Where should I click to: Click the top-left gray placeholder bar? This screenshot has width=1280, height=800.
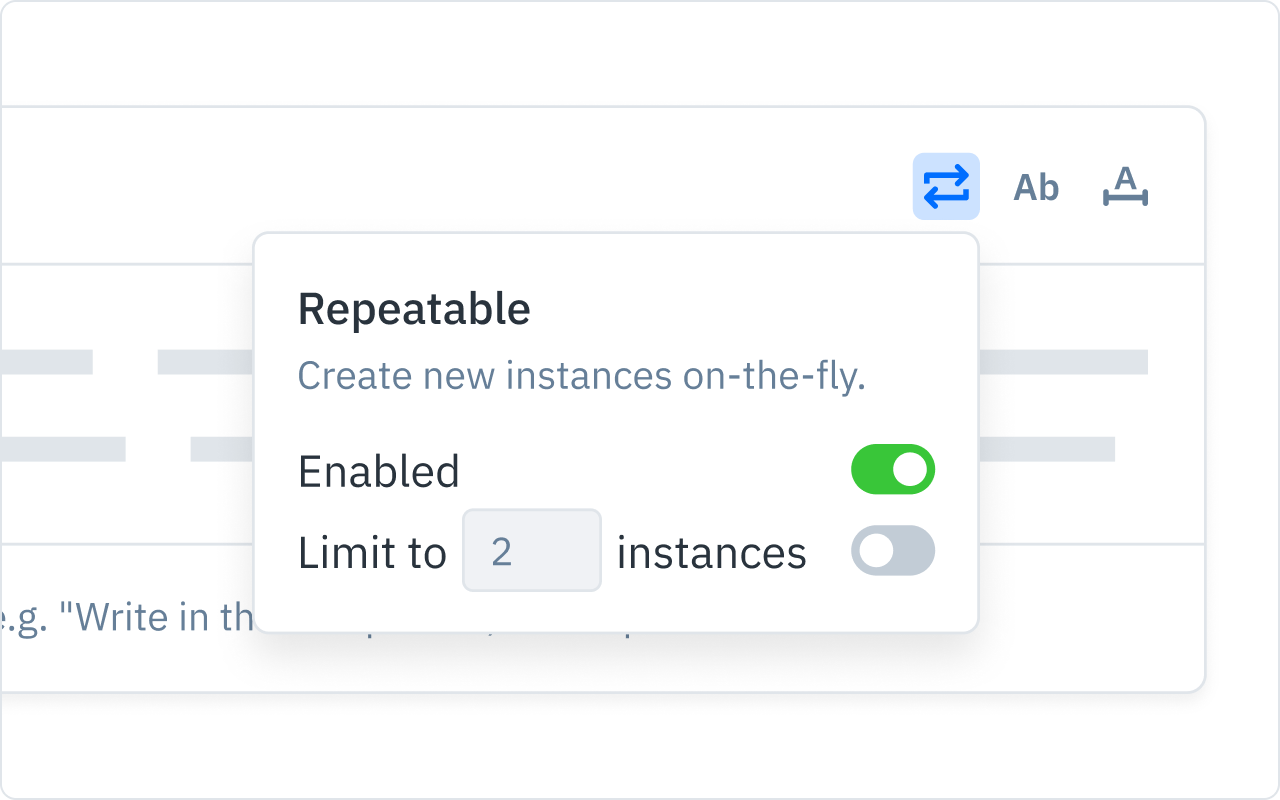pos(46,362)
